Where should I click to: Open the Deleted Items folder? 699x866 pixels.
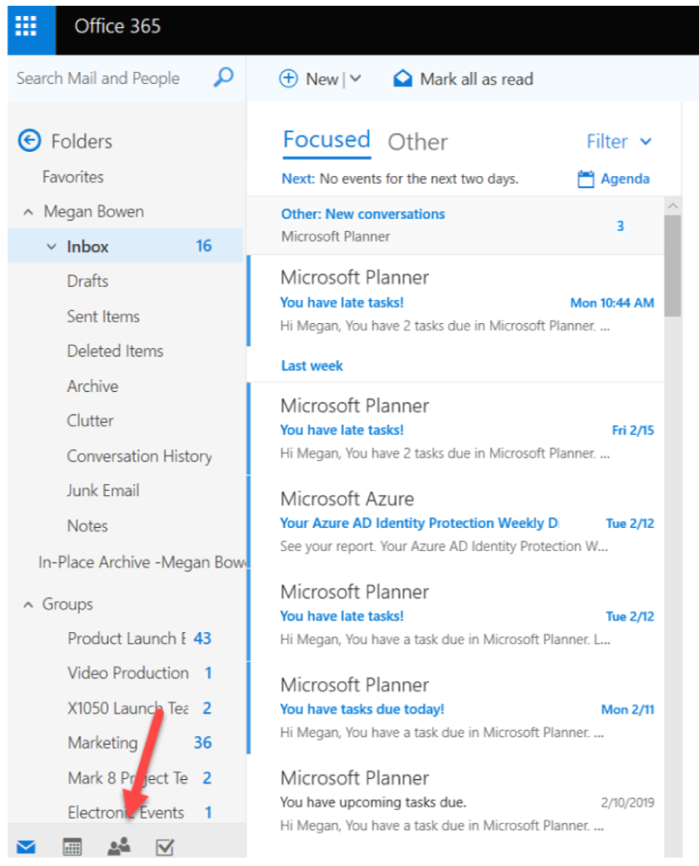[115, 351]
